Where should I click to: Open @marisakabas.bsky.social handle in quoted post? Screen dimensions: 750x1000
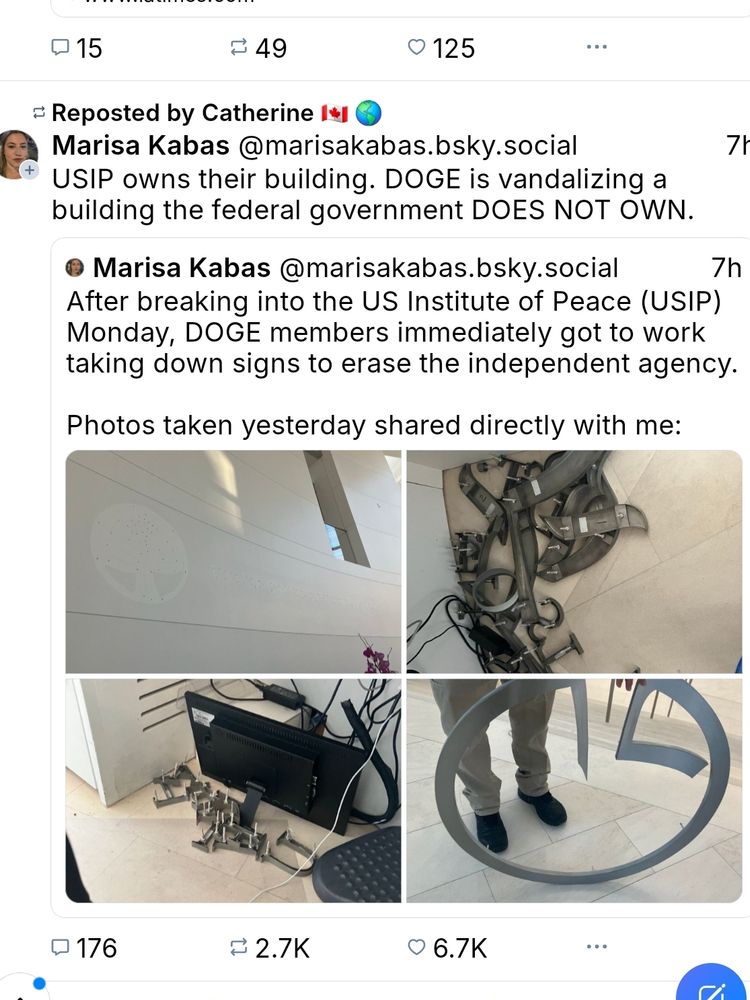(x=448, y=268)
